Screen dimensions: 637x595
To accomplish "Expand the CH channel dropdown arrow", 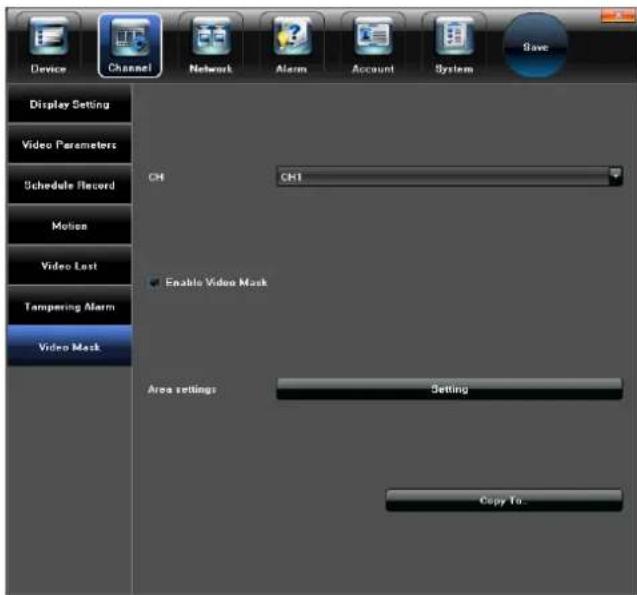I will (615, 176).
